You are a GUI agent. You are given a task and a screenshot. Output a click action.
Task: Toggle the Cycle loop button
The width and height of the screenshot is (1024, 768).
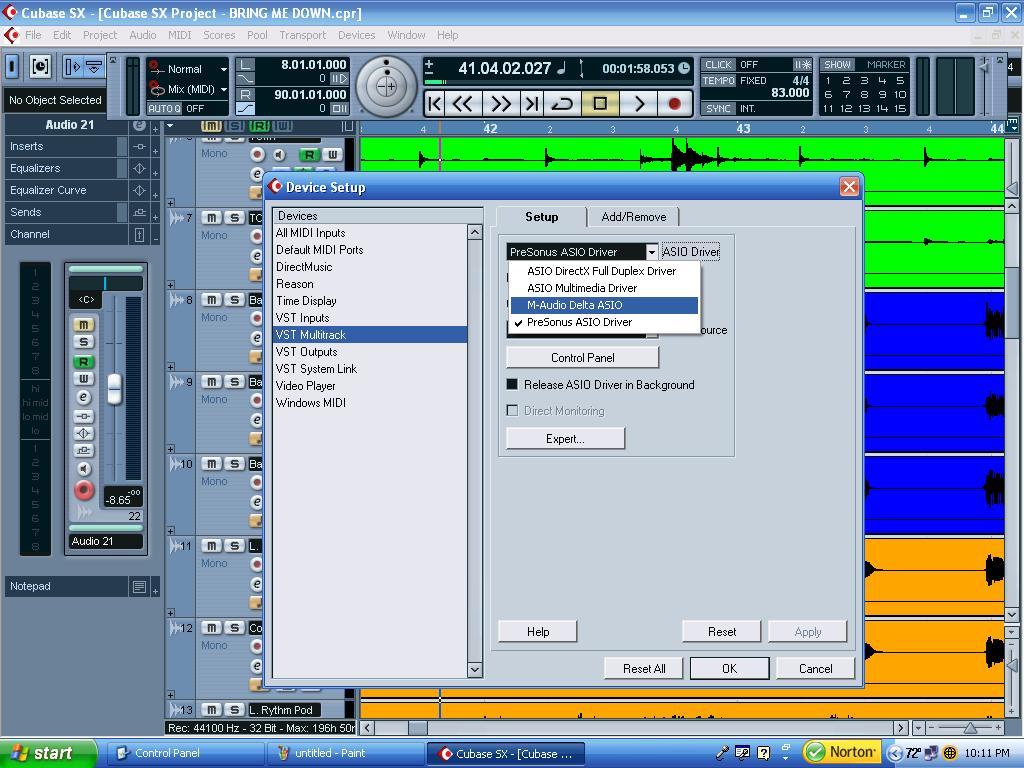tap(562, 103)
